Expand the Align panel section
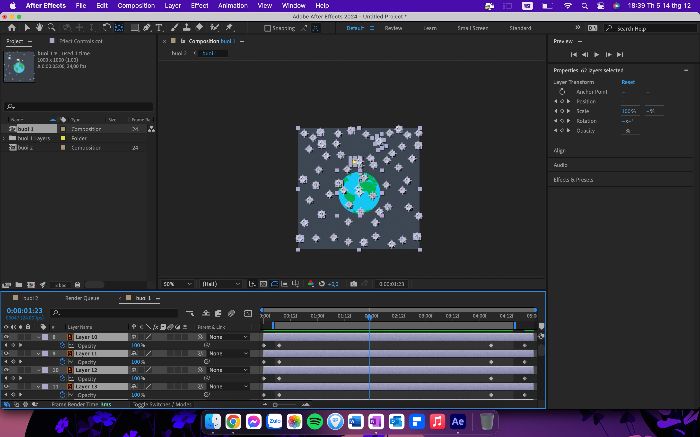 click(x=559, y=151)
